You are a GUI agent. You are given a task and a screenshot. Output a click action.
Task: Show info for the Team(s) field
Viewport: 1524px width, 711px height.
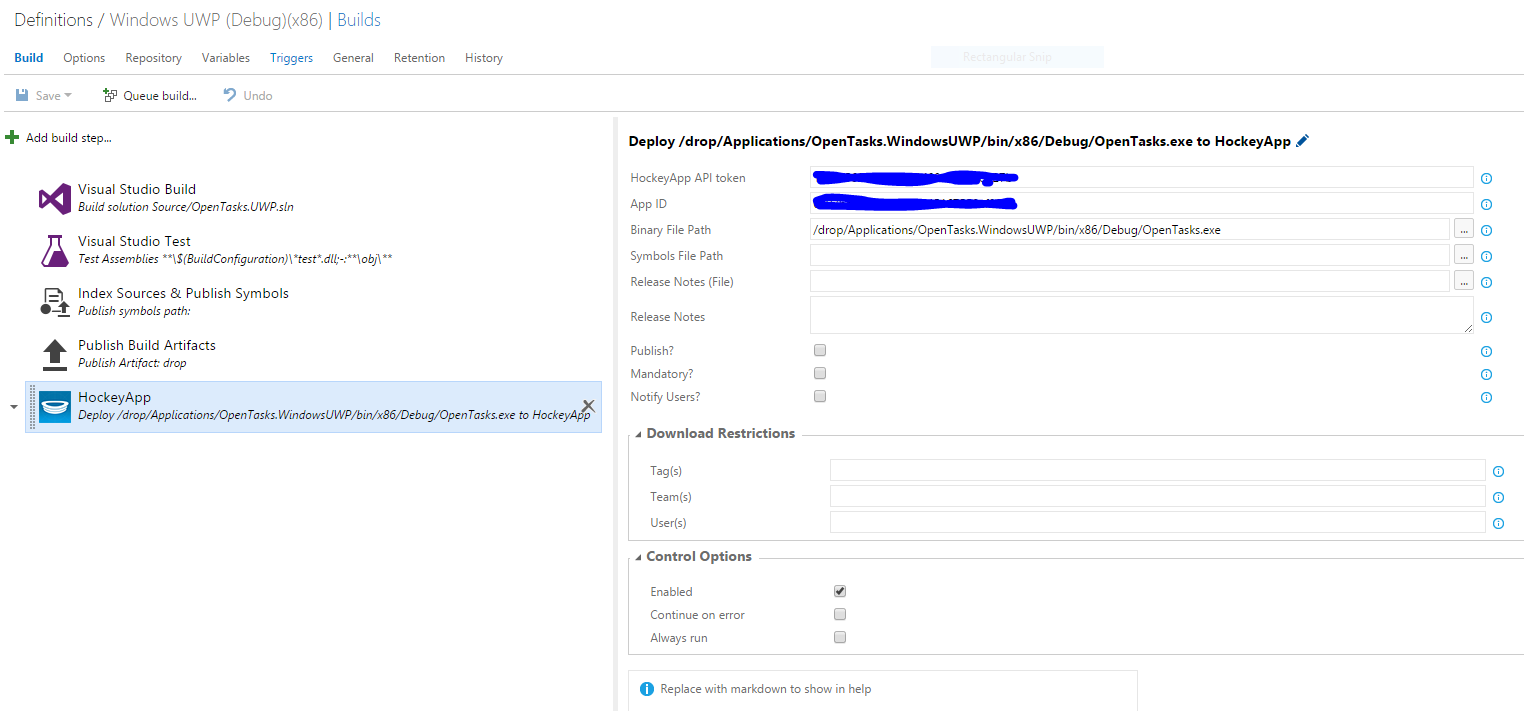pyautogui.click(x=1498, y=498)
